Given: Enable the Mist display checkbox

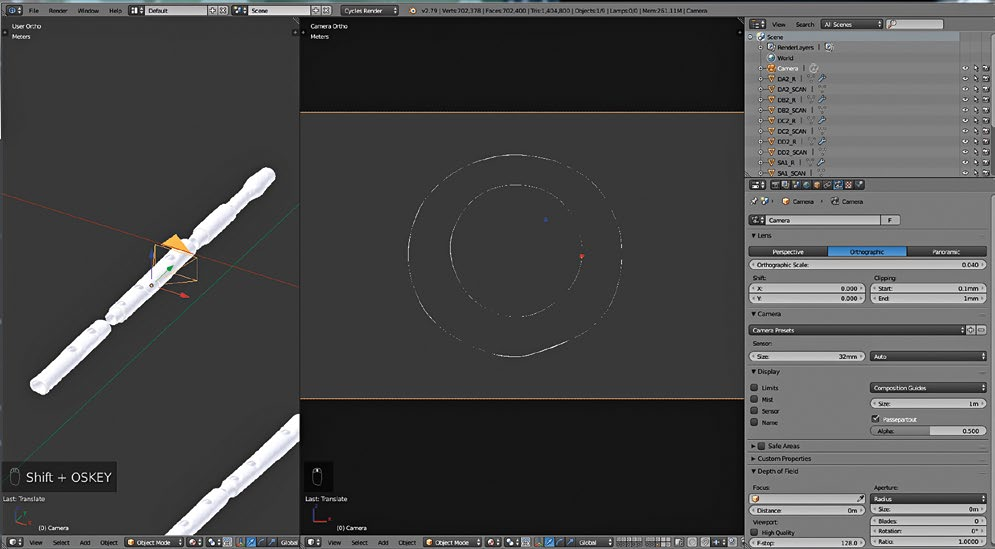Looking at the screenshot, I should (754, 399).
